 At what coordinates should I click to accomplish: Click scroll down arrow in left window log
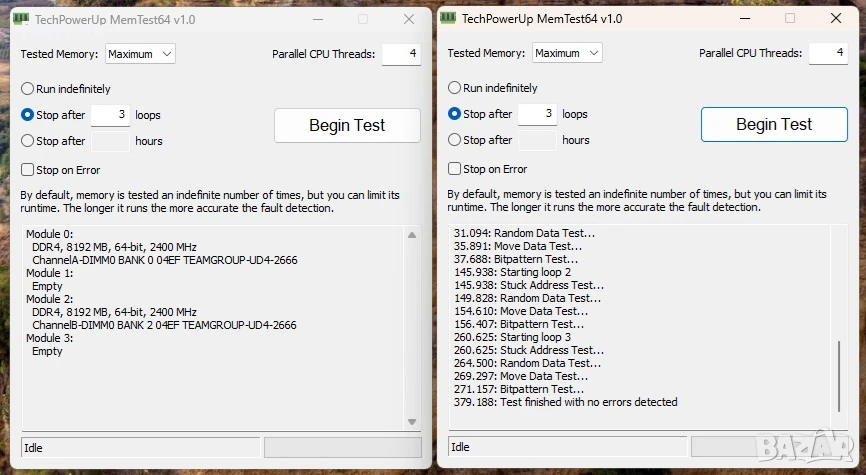coord(411,421)
